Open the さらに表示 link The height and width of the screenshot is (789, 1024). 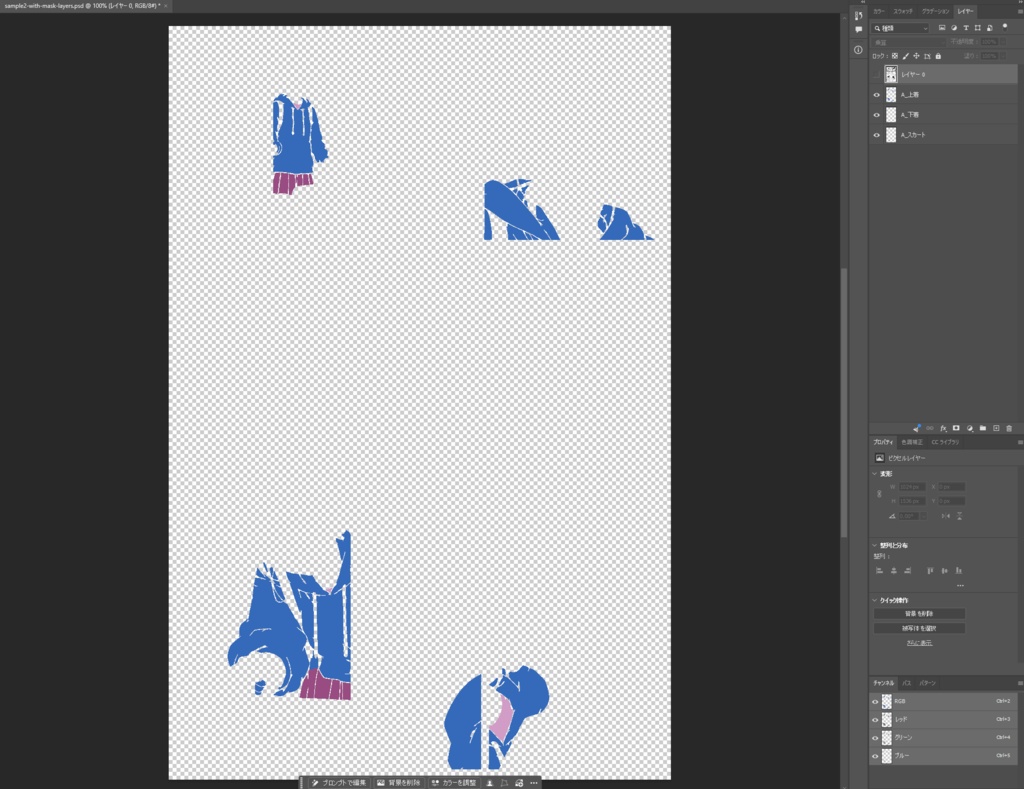[x=920, y=643]
